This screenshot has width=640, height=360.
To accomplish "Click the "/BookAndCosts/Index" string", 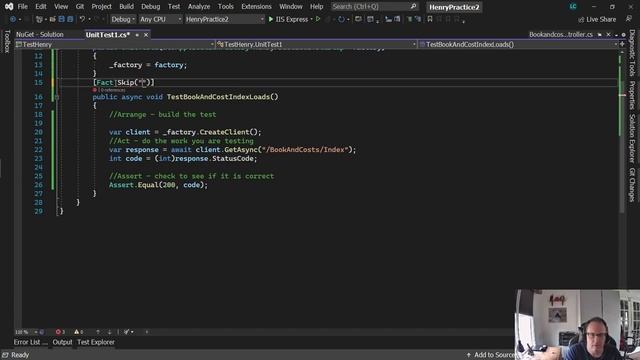I will (x=306, y=150).
